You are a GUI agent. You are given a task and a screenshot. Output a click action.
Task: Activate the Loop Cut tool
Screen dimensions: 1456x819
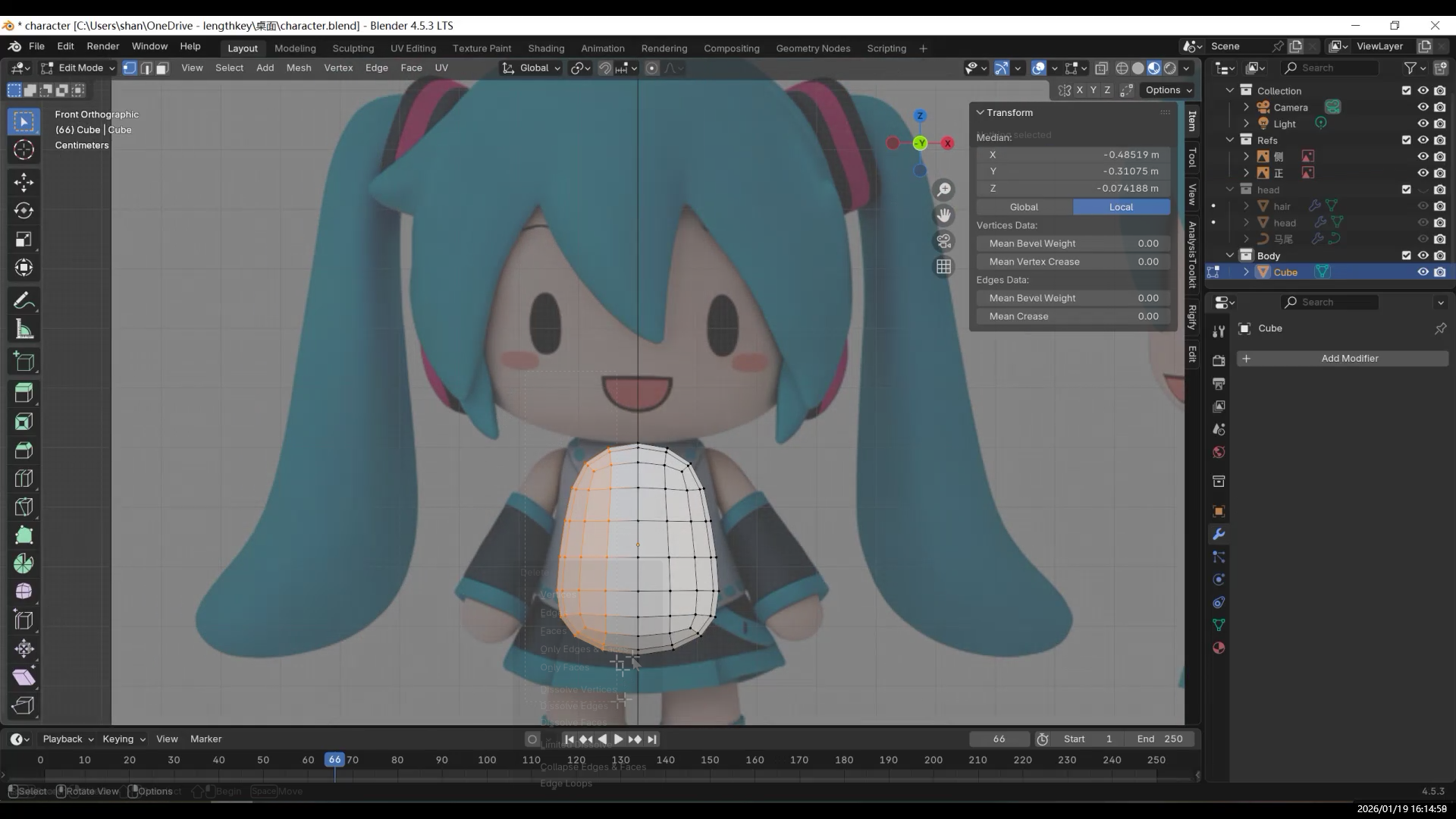(x=24, y=479)
